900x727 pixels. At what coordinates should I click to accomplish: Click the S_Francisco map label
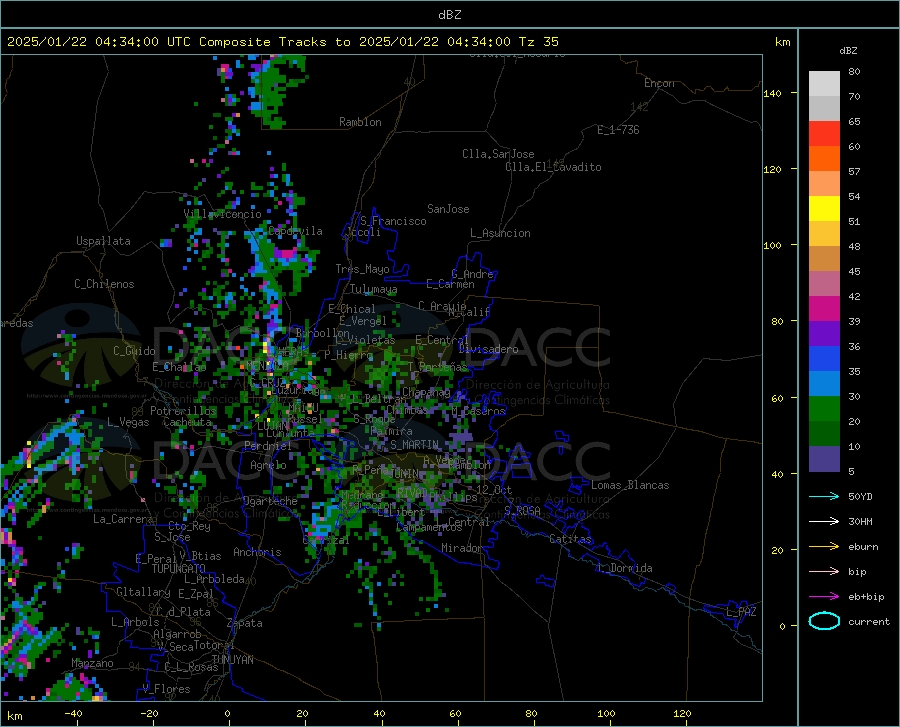(393, 221)
